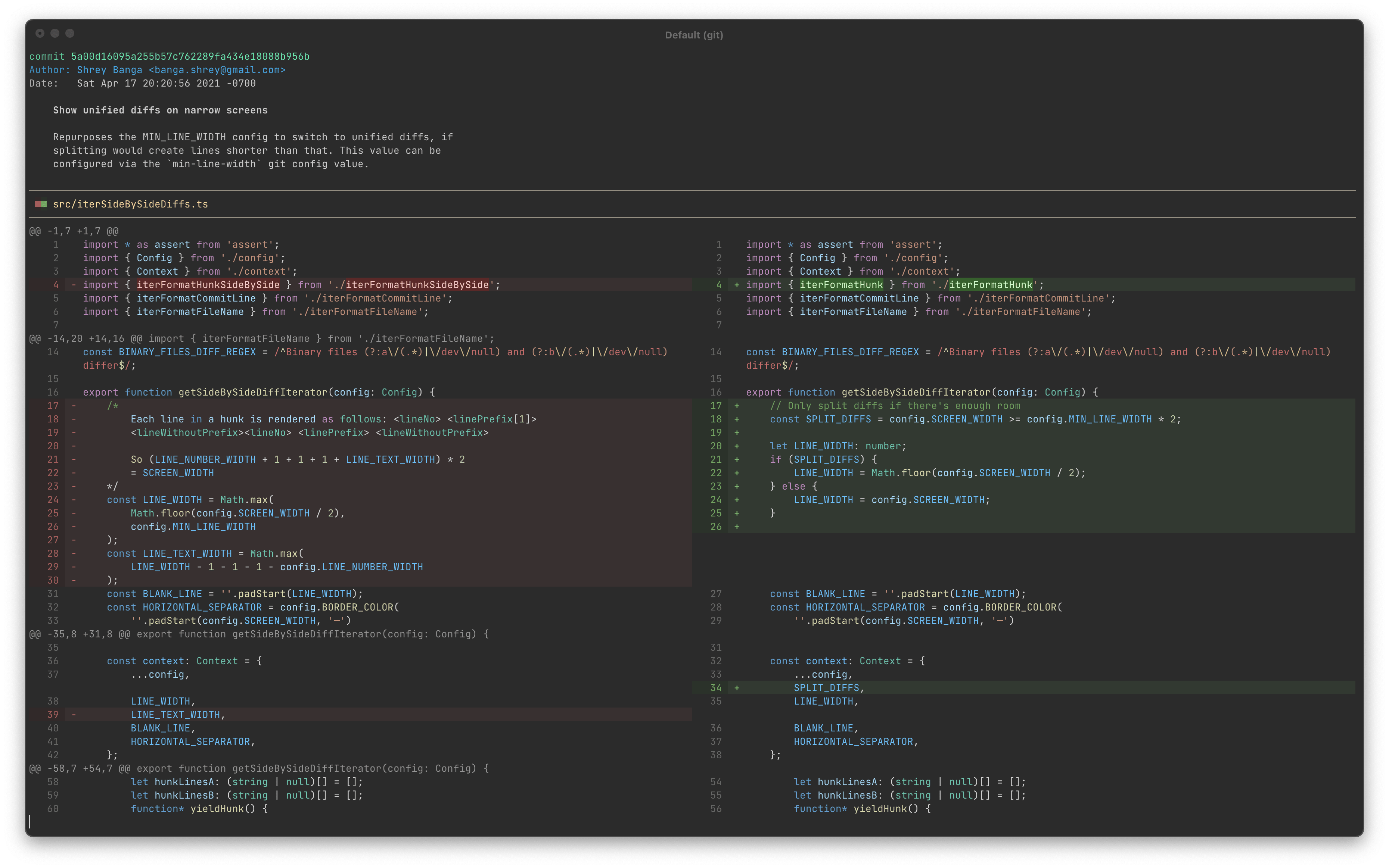Select the added SPLIT_DIFFS line 34
1389x868 pixels.
pyautogui.click(x=828, y=687)
